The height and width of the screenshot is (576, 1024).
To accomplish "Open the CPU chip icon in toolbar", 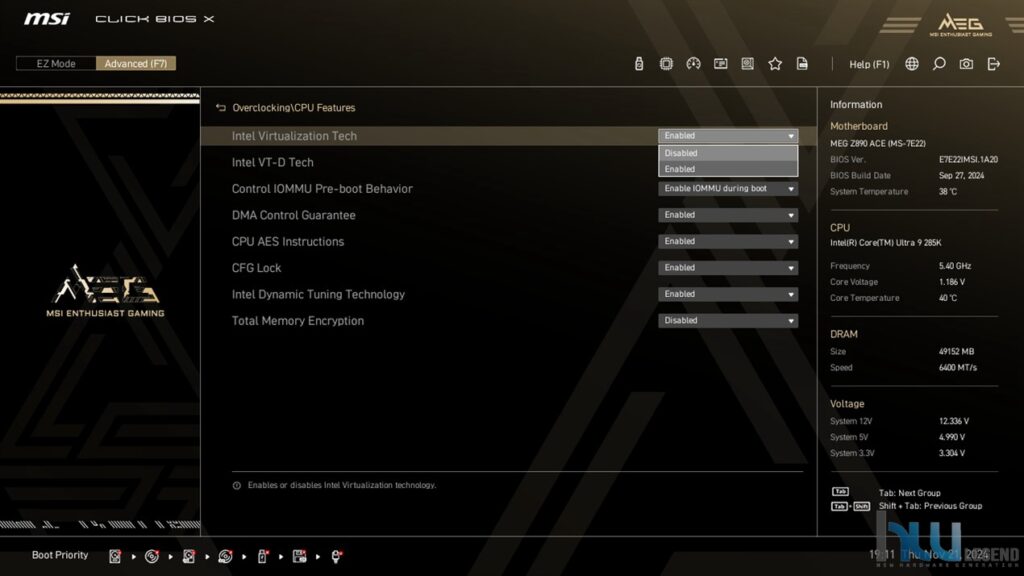I will tap(666, 63).
